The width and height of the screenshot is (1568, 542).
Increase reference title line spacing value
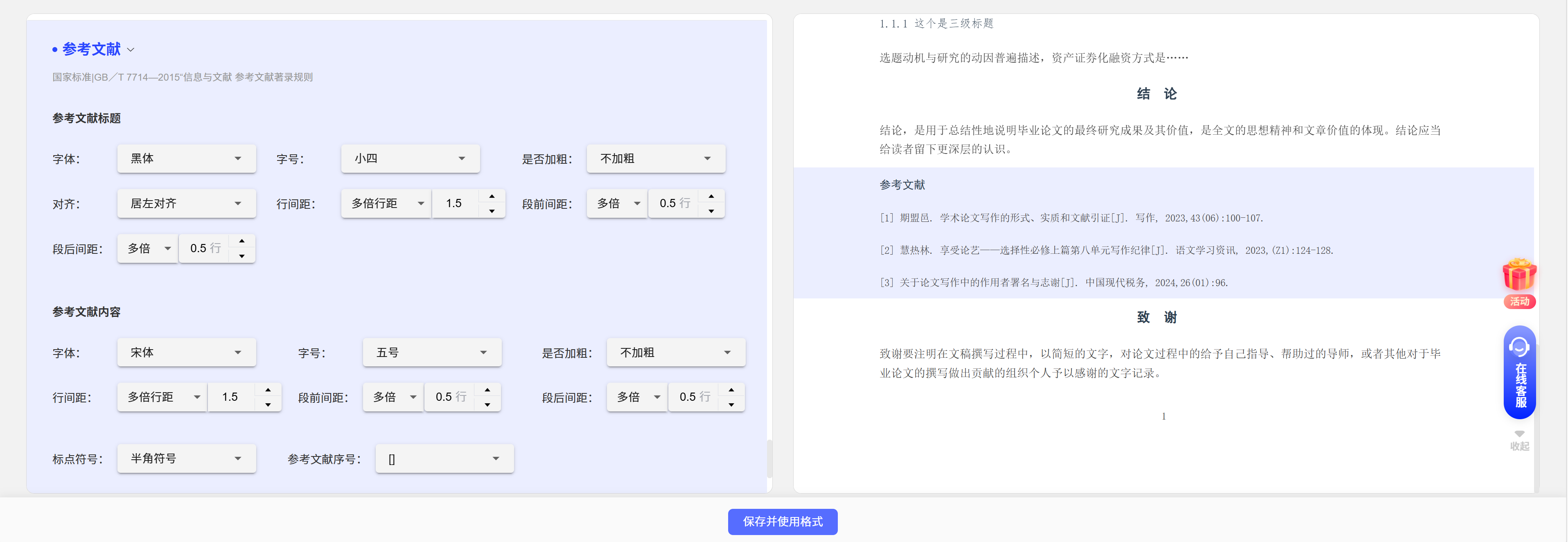pyautogui.click(x=492, y=196)
